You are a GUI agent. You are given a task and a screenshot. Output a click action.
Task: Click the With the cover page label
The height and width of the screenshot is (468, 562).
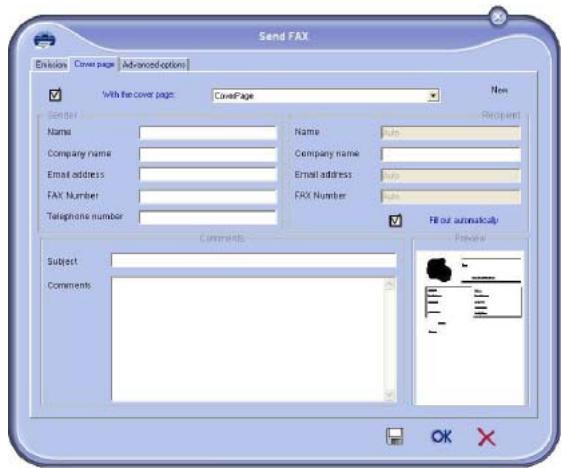click(x=138, y=95)
